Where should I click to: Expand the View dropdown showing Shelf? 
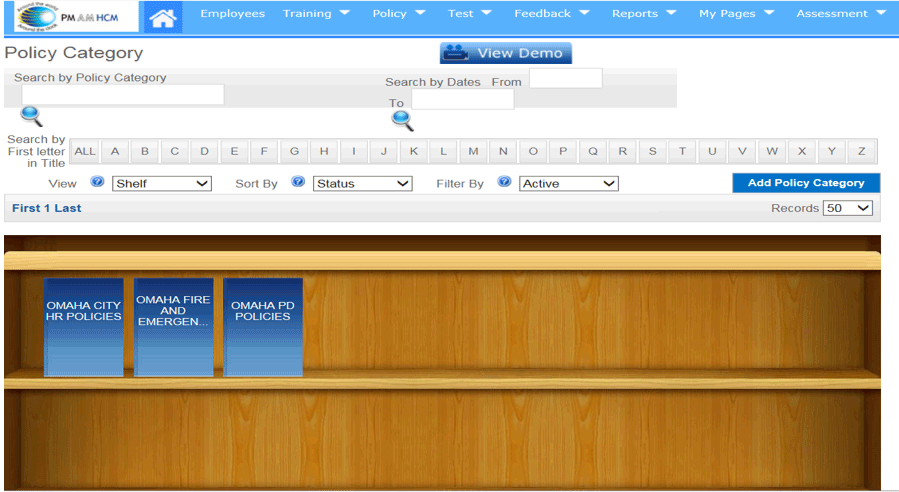pyautogui.click(x=162, y=184)
